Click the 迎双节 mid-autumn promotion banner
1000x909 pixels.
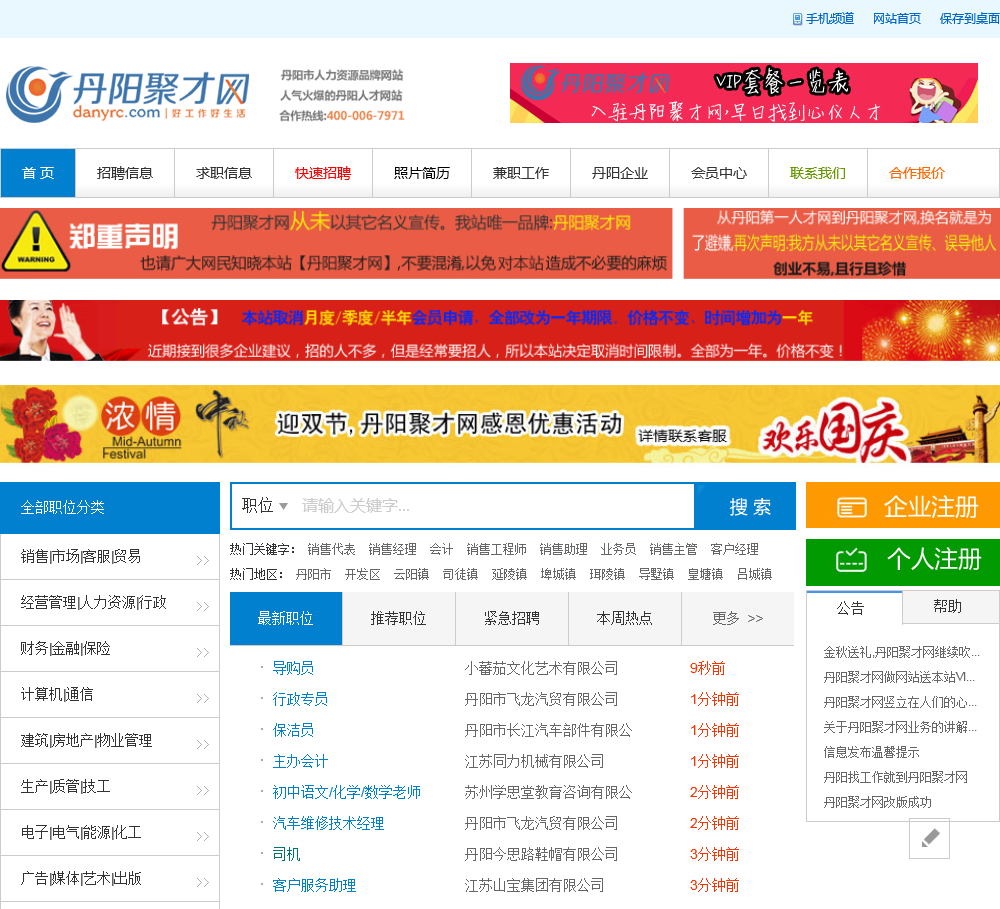coord(500,424)
